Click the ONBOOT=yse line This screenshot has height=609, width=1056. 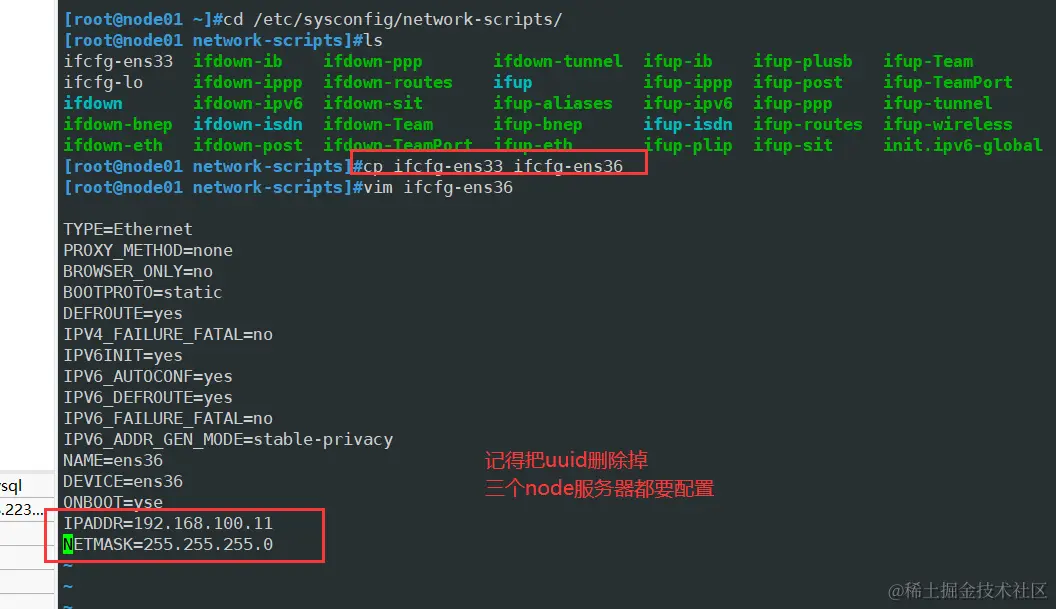tap(113, 502)
